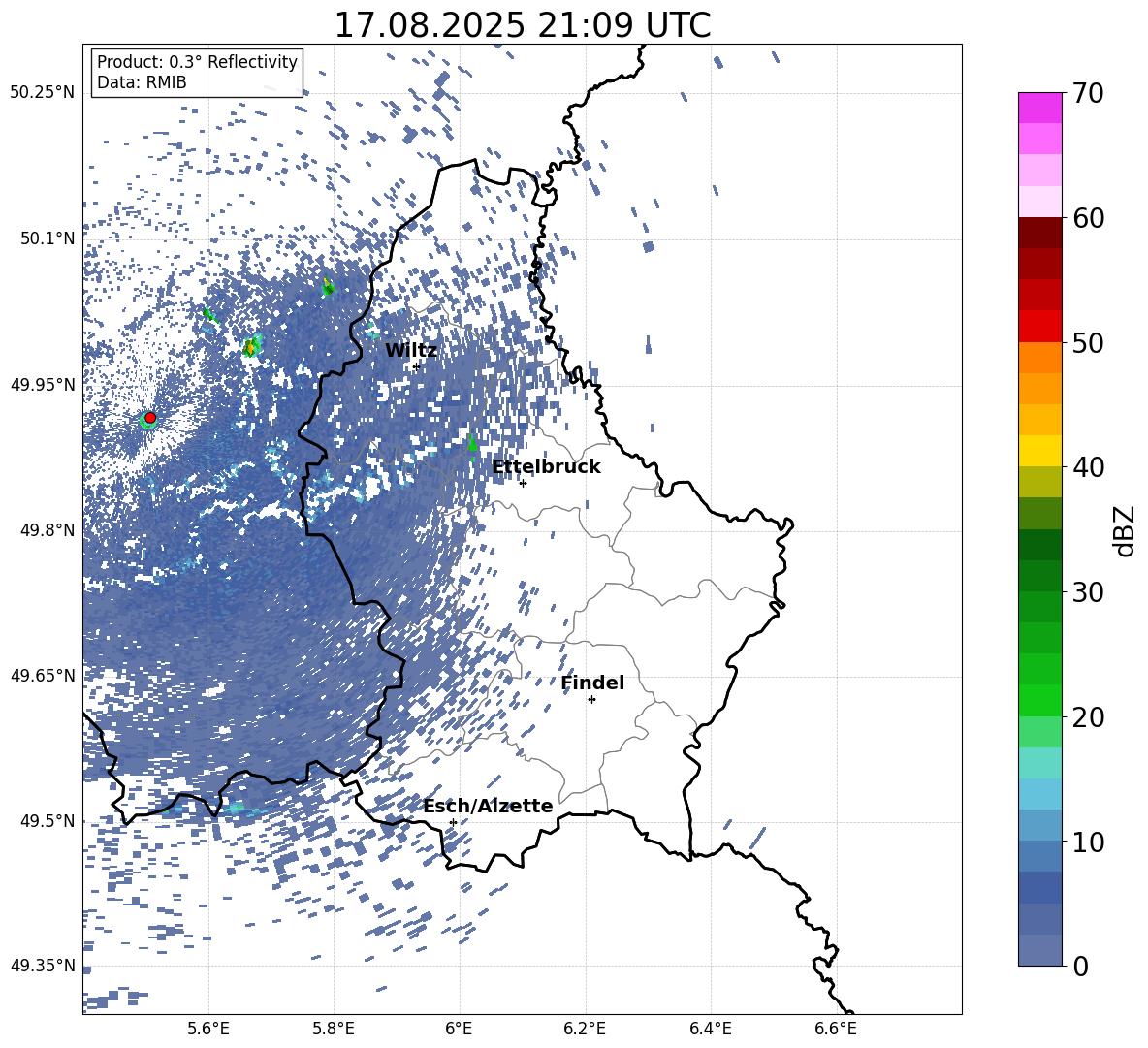The height and width of the screenshot is (1048, 1148).
Task: Click the top magenta colorbar segment
Action: coord(1040,109)
